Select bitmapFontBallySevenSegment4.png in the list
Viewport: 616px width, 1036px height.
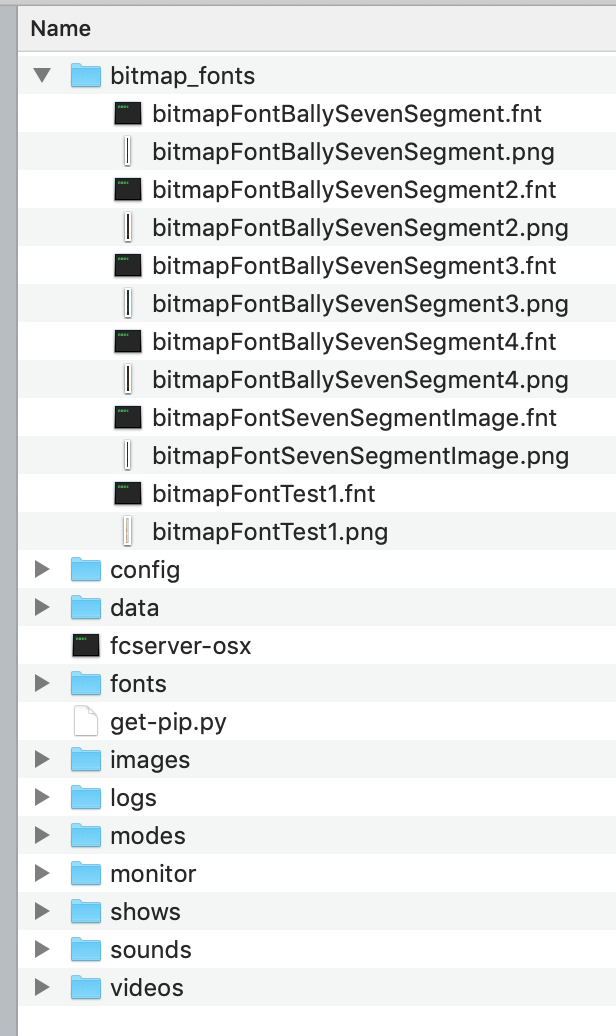[360, 380]
